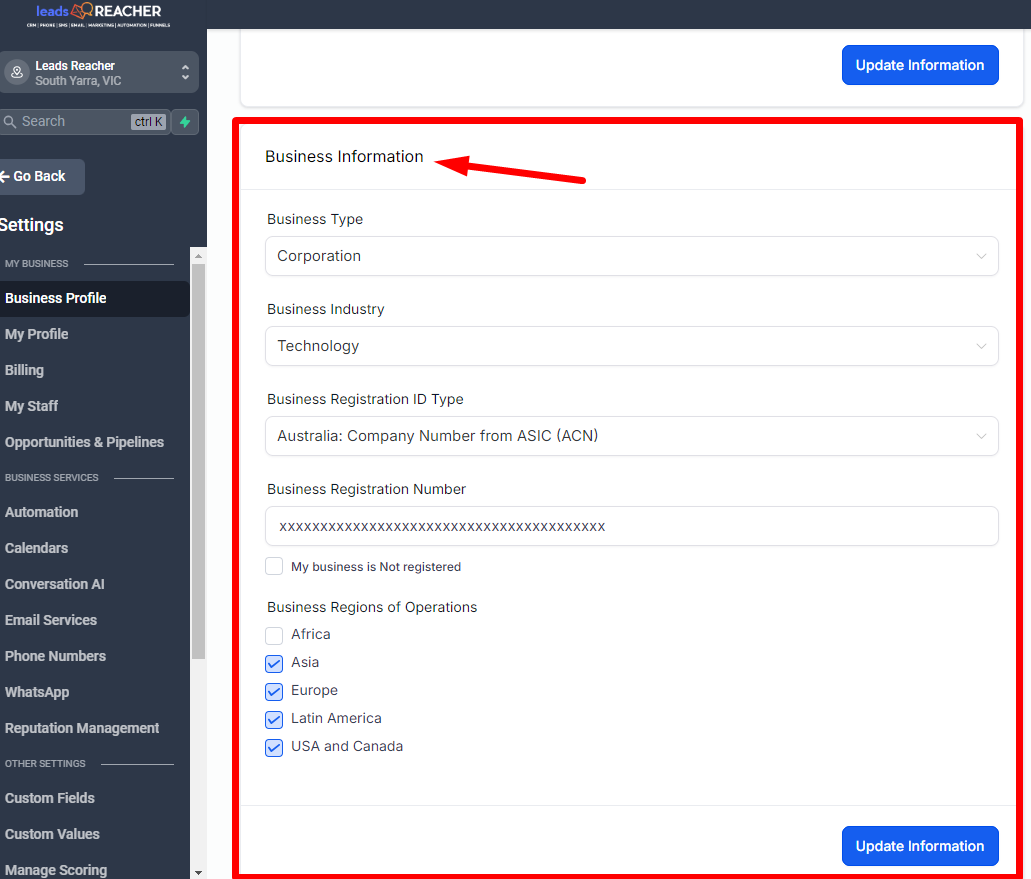Viewport: 1031px width, 879px height.
Task: Open Email Services settings
Action: (51, 620)
